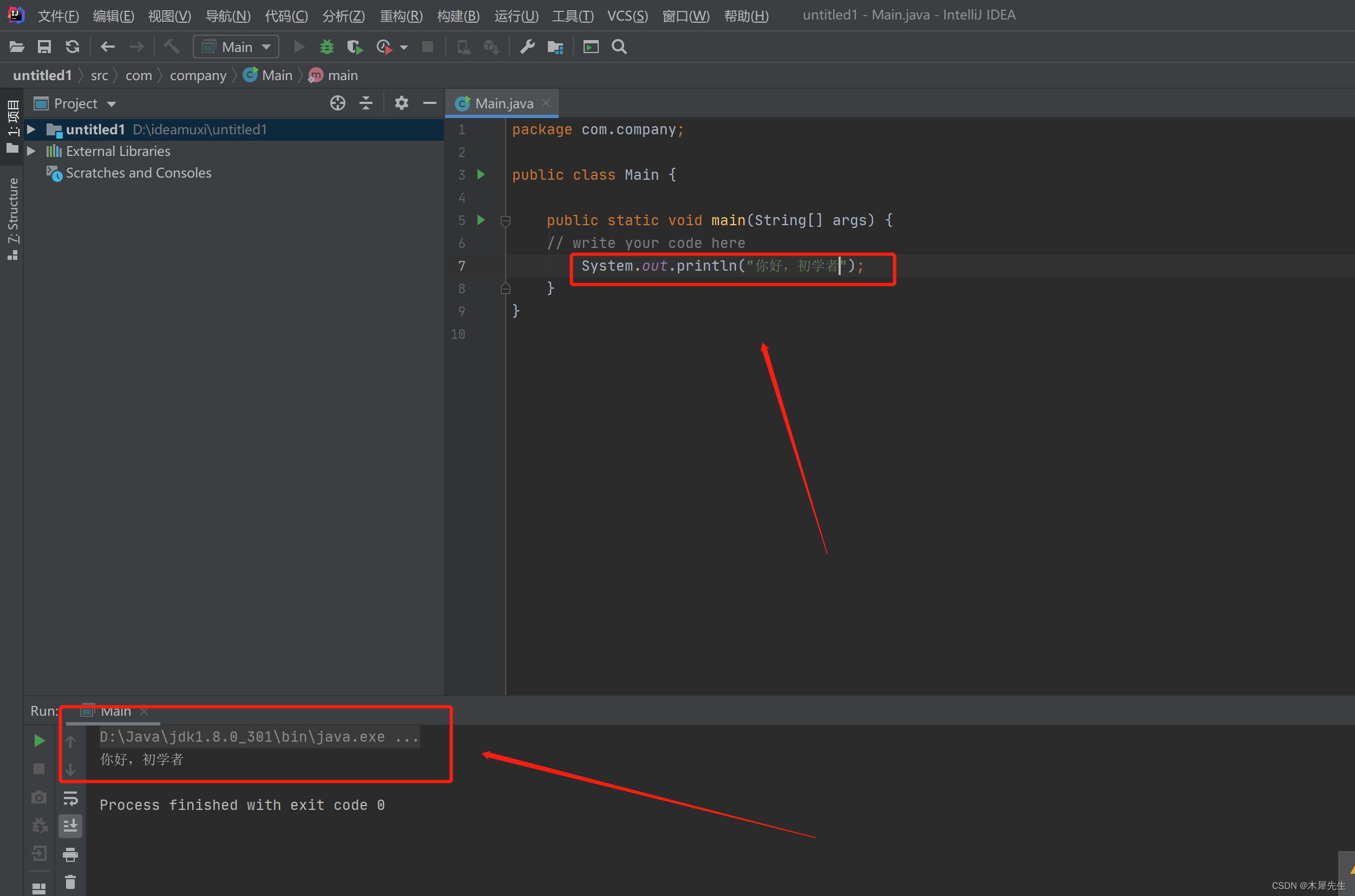The width and height of the screenshot is (1355, 896).
Task: Toggle soft-wrap in Run console
Action: click(x=70, y=797)
